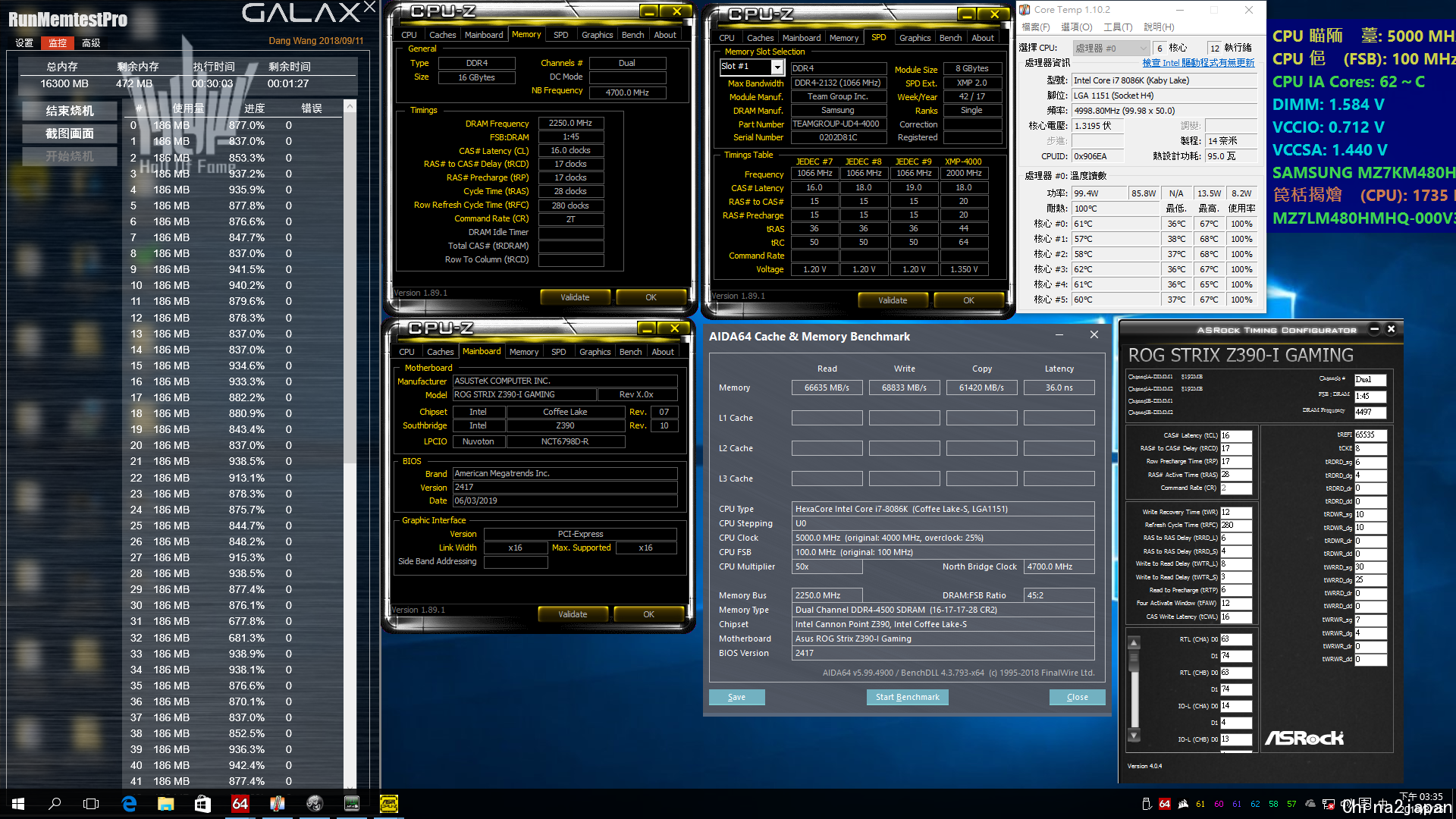Click DRAM Frequency 2250.0 MHz in CPU-Z
Screen dimensions: 1456x819
click(x=570, y=123)
